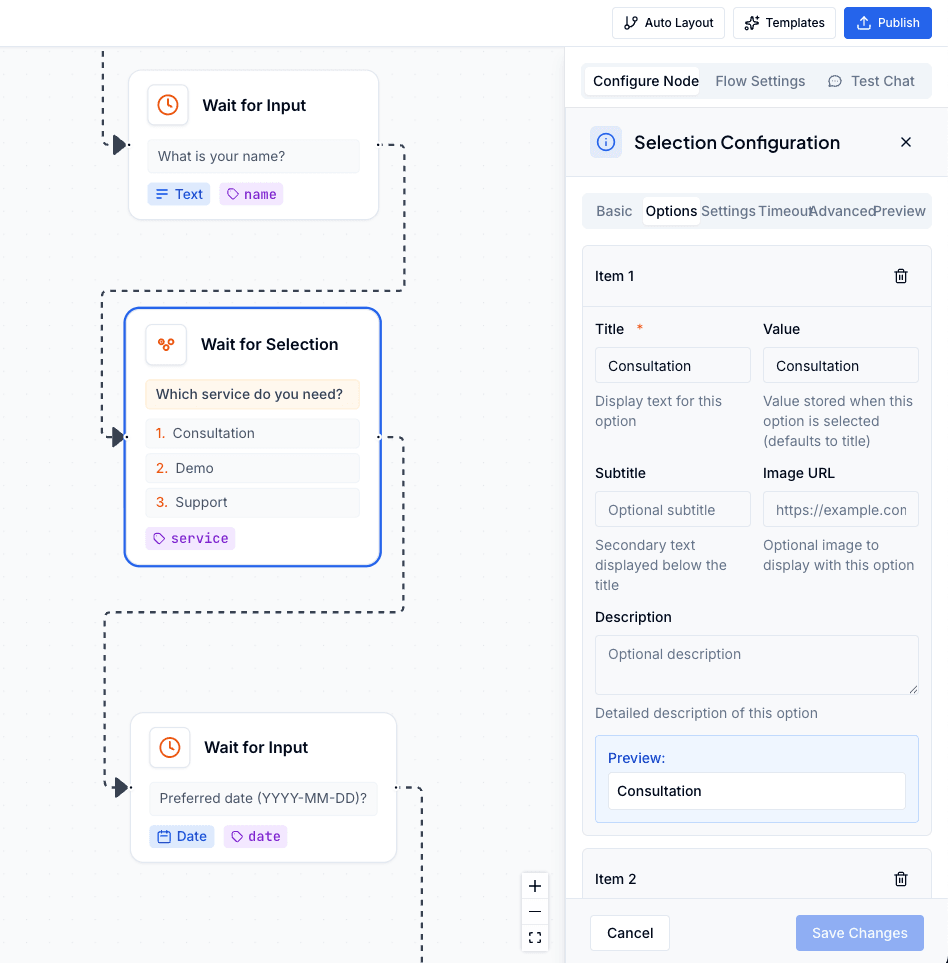The height and width of the screenshot is (963, 948).
Task: Switch to the Flow Settings tab
Action: (x=760, y=81)
